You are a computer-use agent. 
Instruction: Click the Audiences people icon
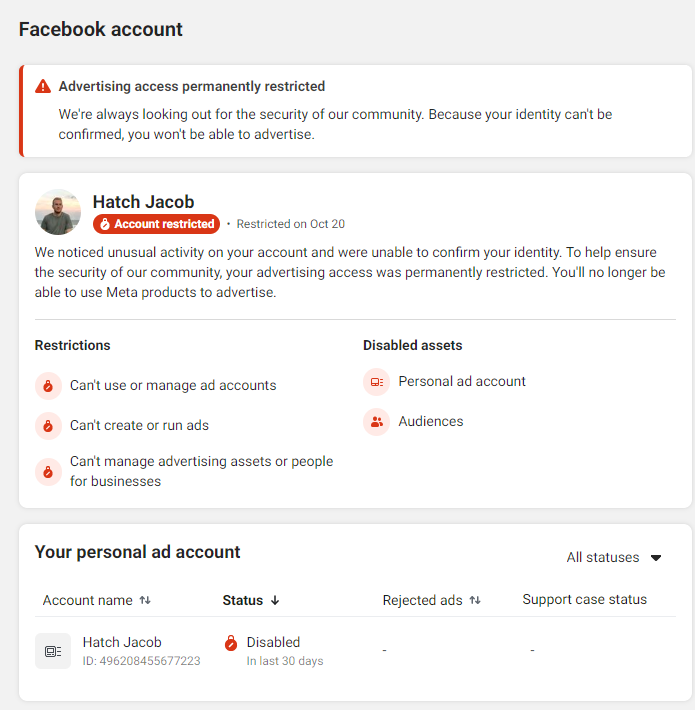(x=377, y=422)
